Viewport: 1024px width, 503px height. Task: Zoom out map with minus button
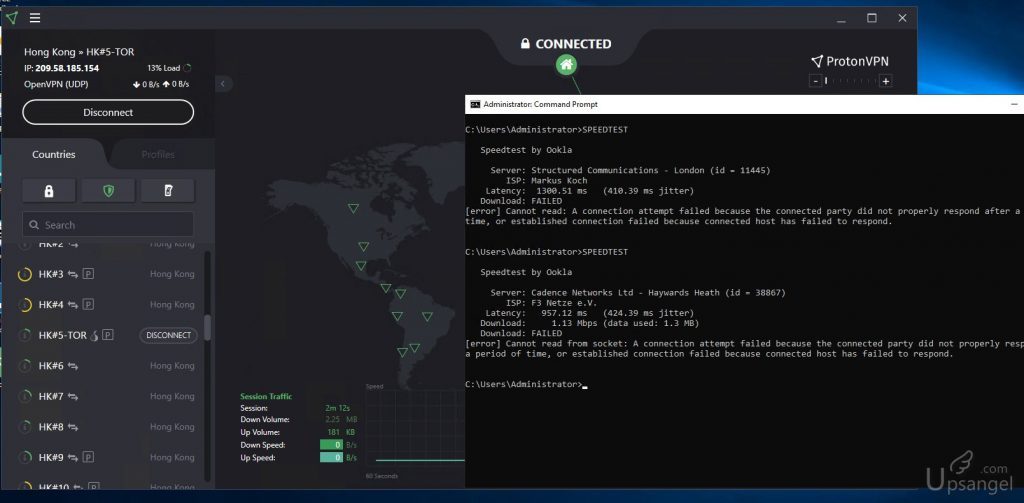[x=815, y=81]
